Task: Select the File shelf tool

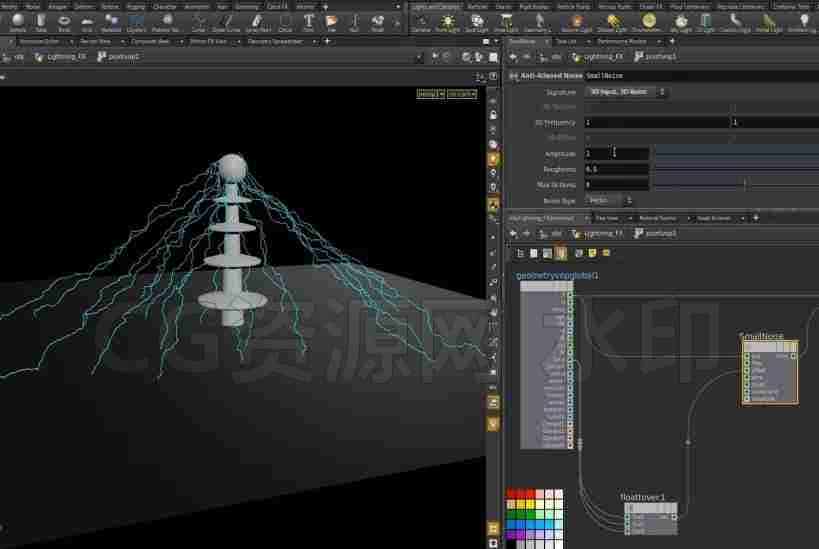Action: point(331,22)
